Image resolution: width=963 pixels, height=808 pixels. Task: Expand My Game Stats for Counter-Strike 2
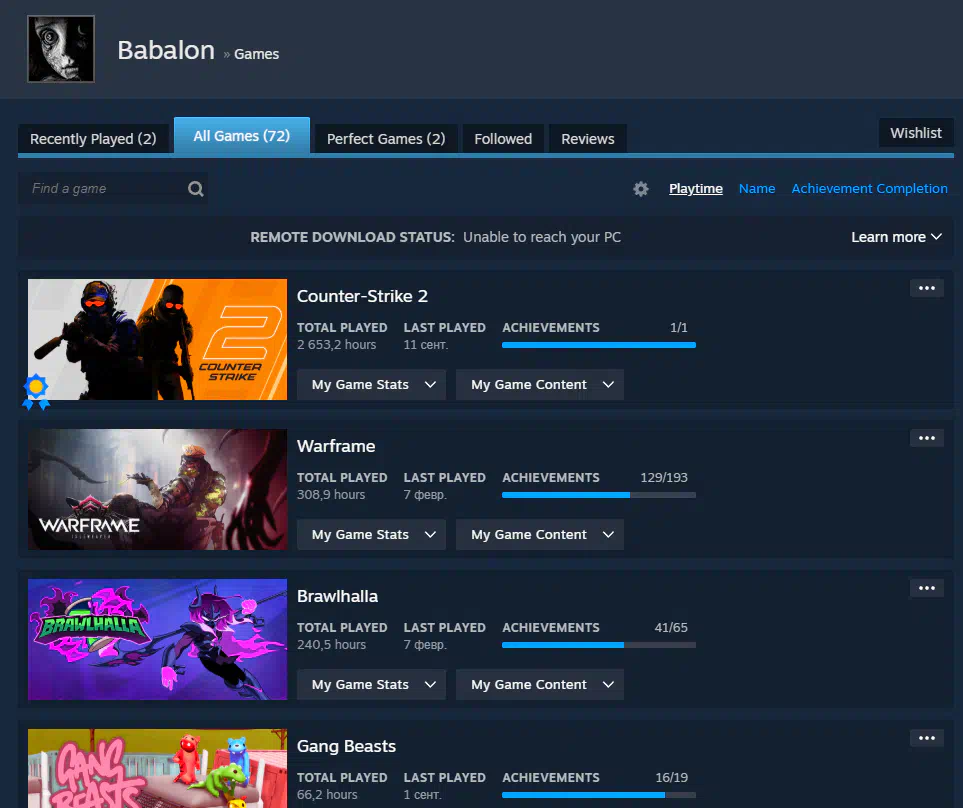click(373, 385)
